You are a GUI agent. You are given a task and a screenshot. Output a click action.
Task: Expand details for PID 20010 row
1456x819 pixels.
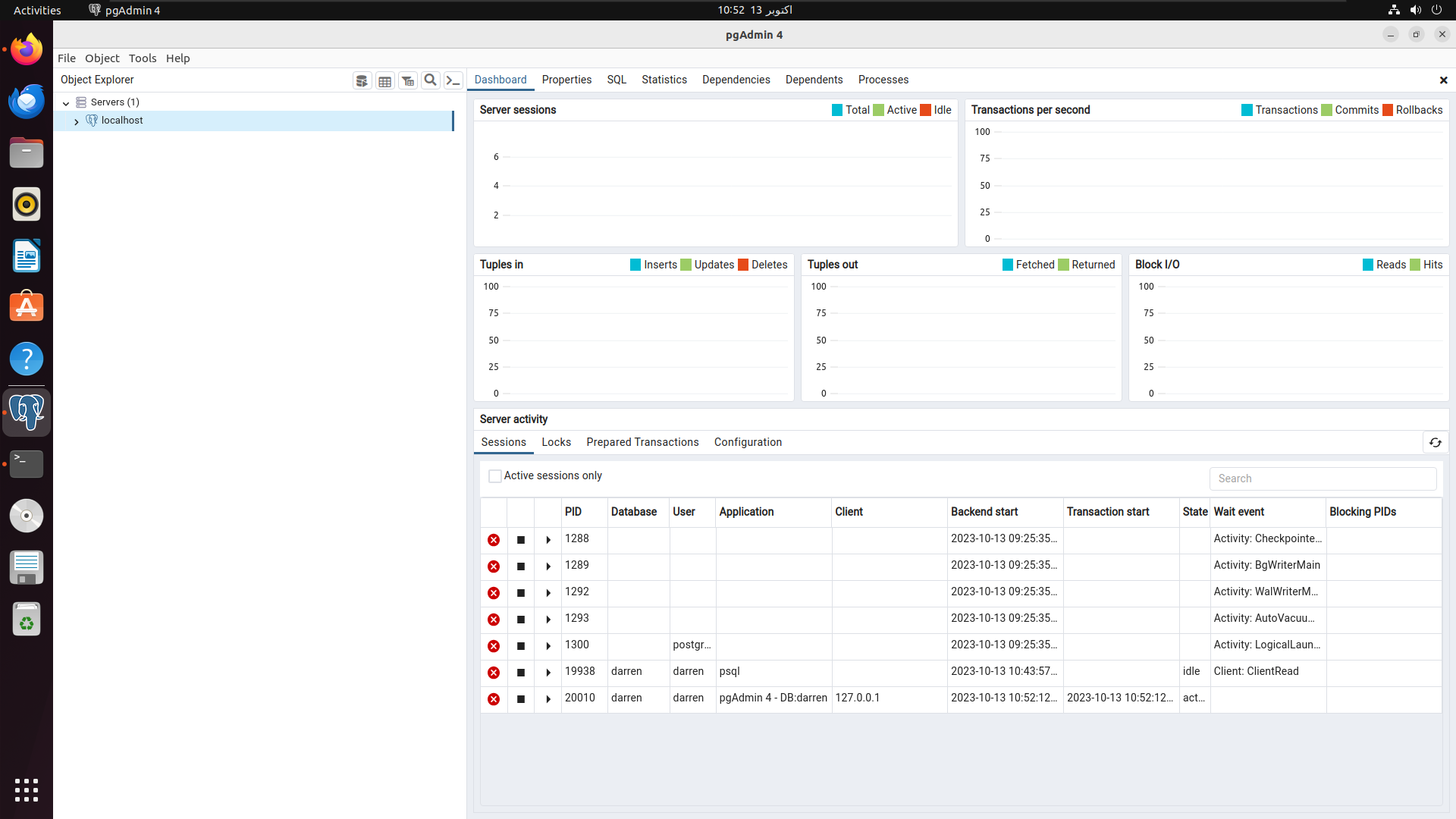pos(548,699)
